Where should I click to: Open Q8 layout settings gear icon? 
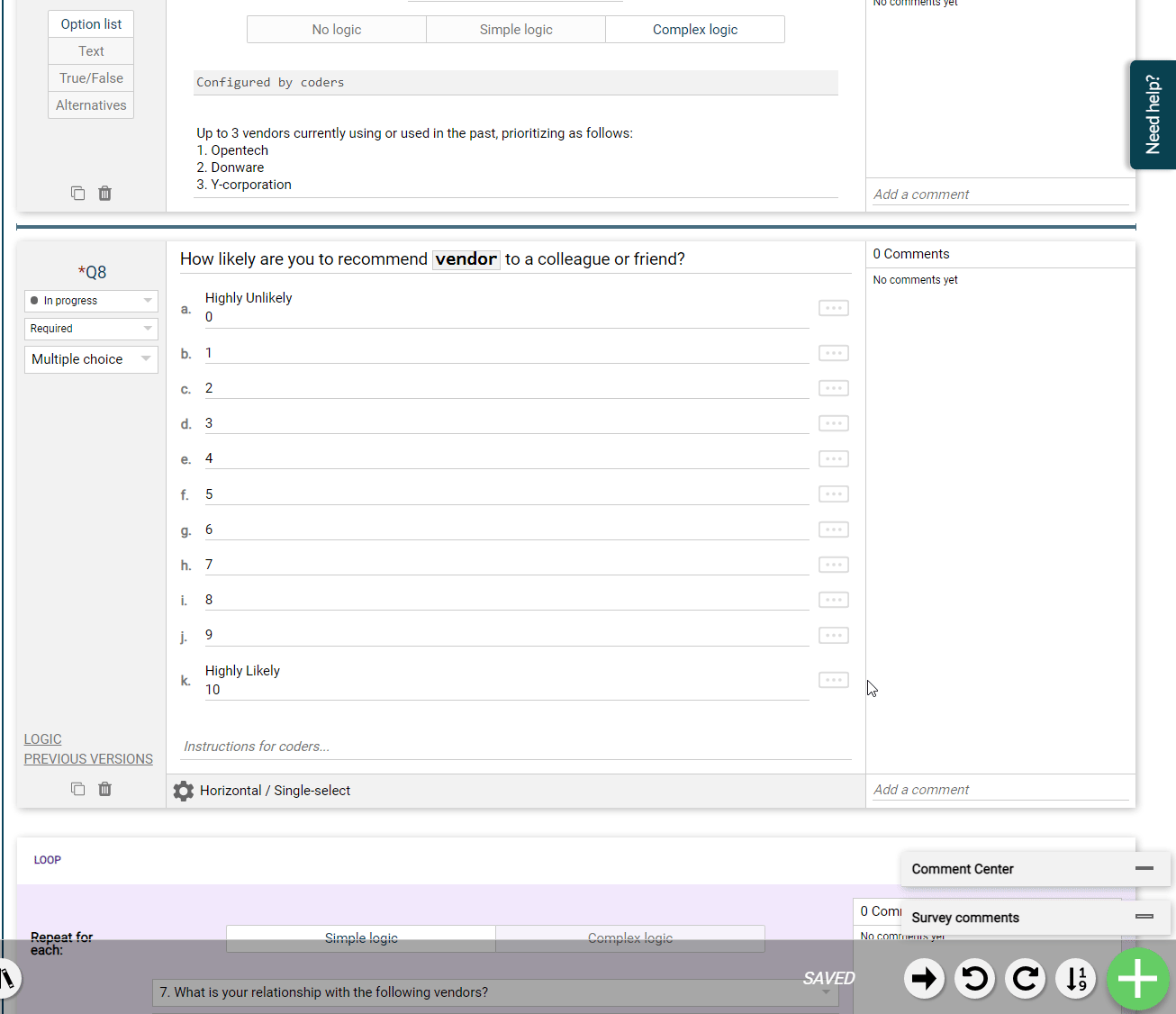[x=184, y=791]
